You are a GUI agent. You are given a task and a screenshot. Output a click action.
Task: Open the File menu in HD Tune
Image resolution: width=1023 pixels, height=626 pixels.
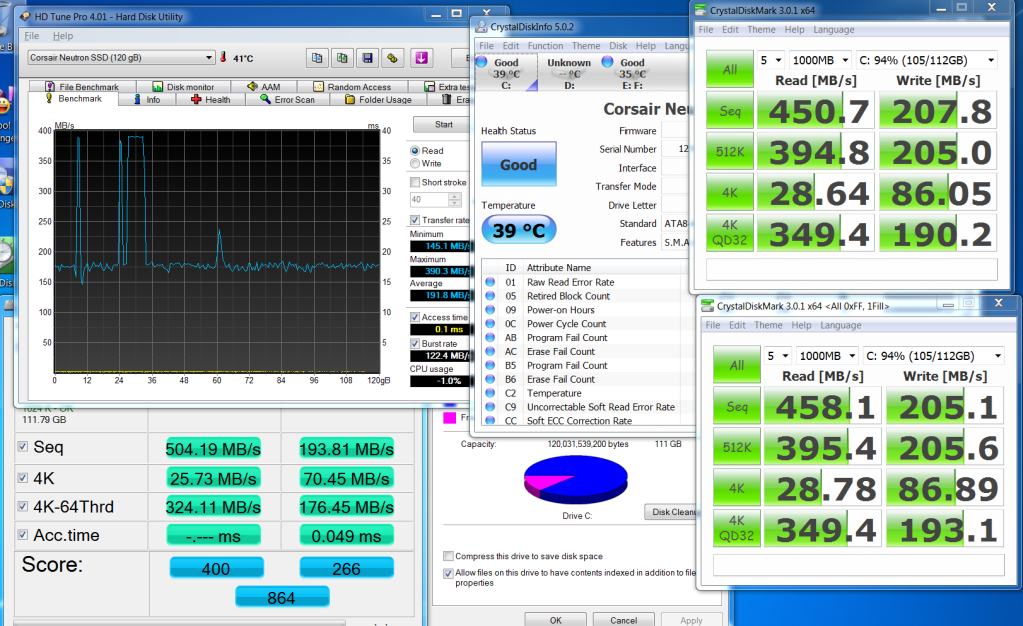[31, 36]
